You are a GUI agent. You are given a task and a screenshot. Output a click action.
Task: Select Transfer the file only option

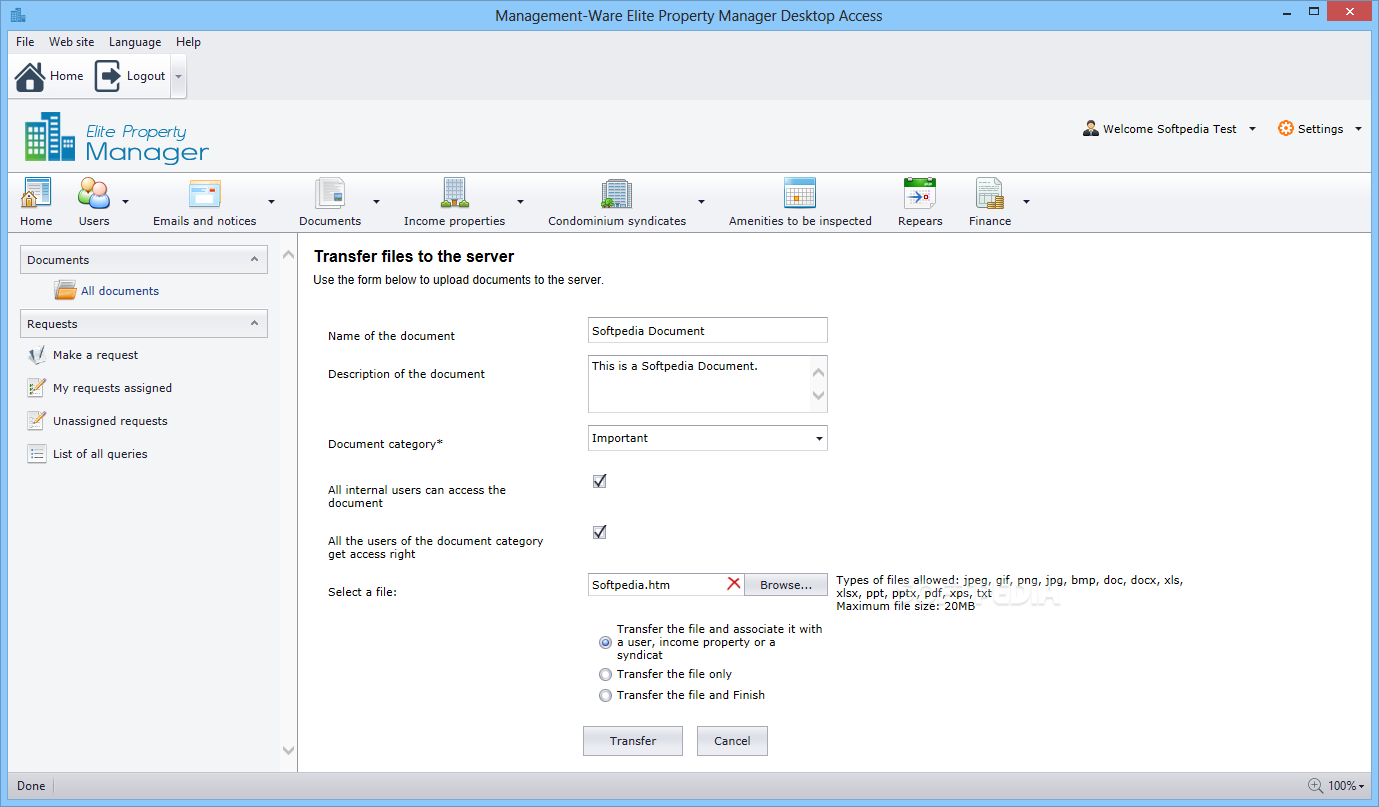[x=605, y=674]
